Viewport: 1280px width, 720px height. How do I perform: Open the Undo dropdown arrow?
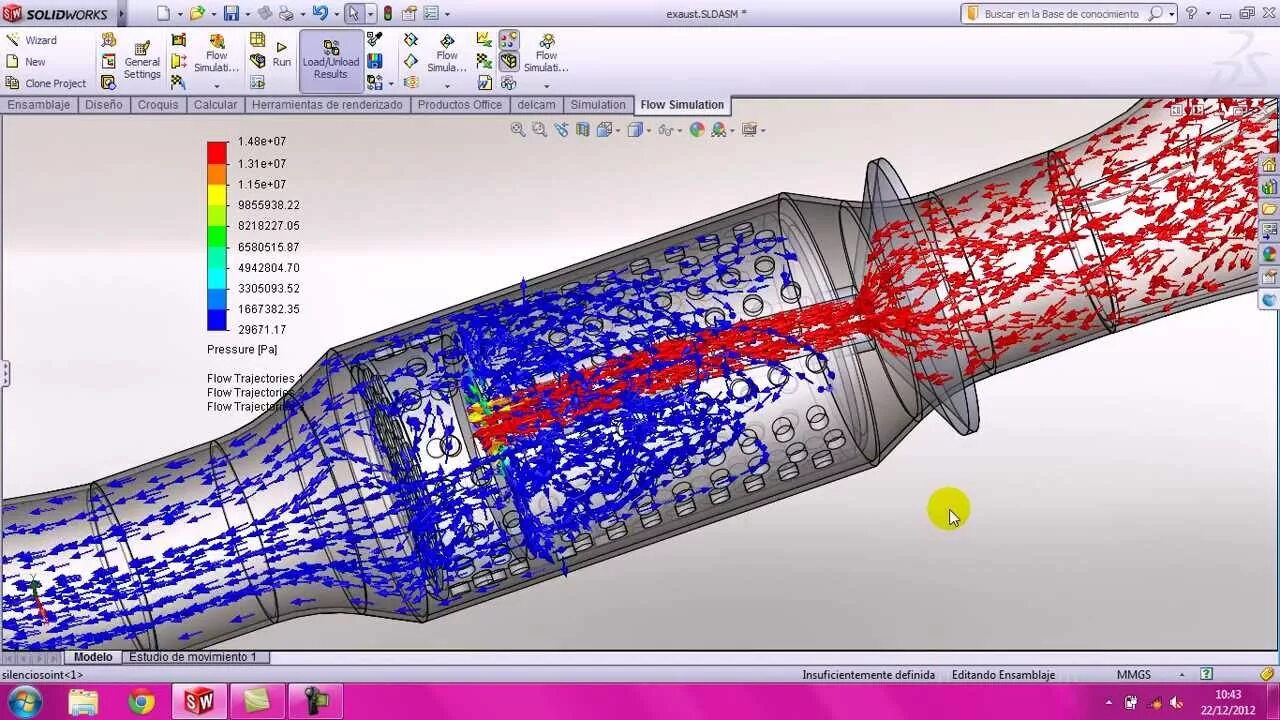(x=335, y=14)
